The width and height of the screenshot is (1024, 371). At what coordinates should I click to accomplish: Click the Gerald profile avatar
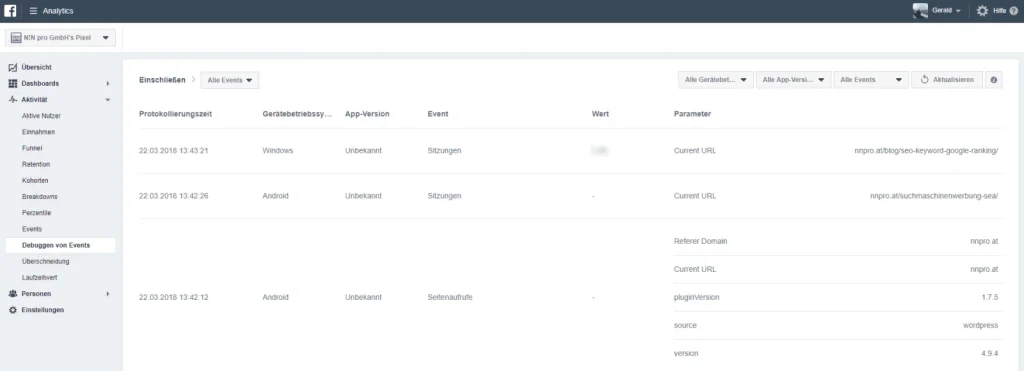point(920,11)
